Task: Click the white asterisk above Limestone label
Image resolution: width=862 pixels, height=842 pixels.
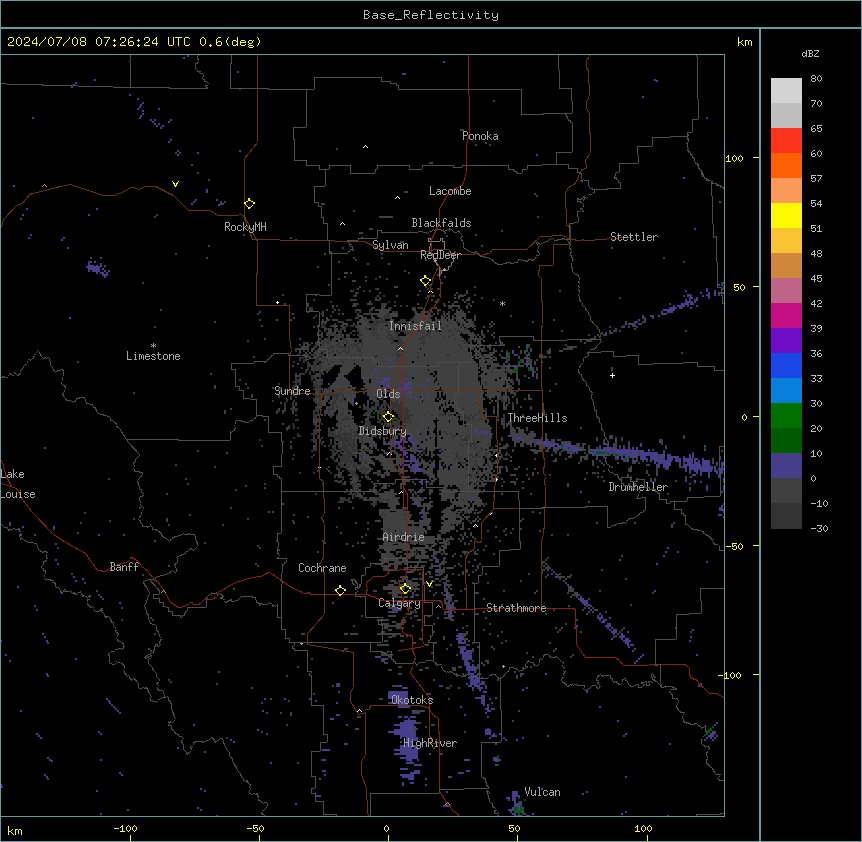Action: (153, 345)
